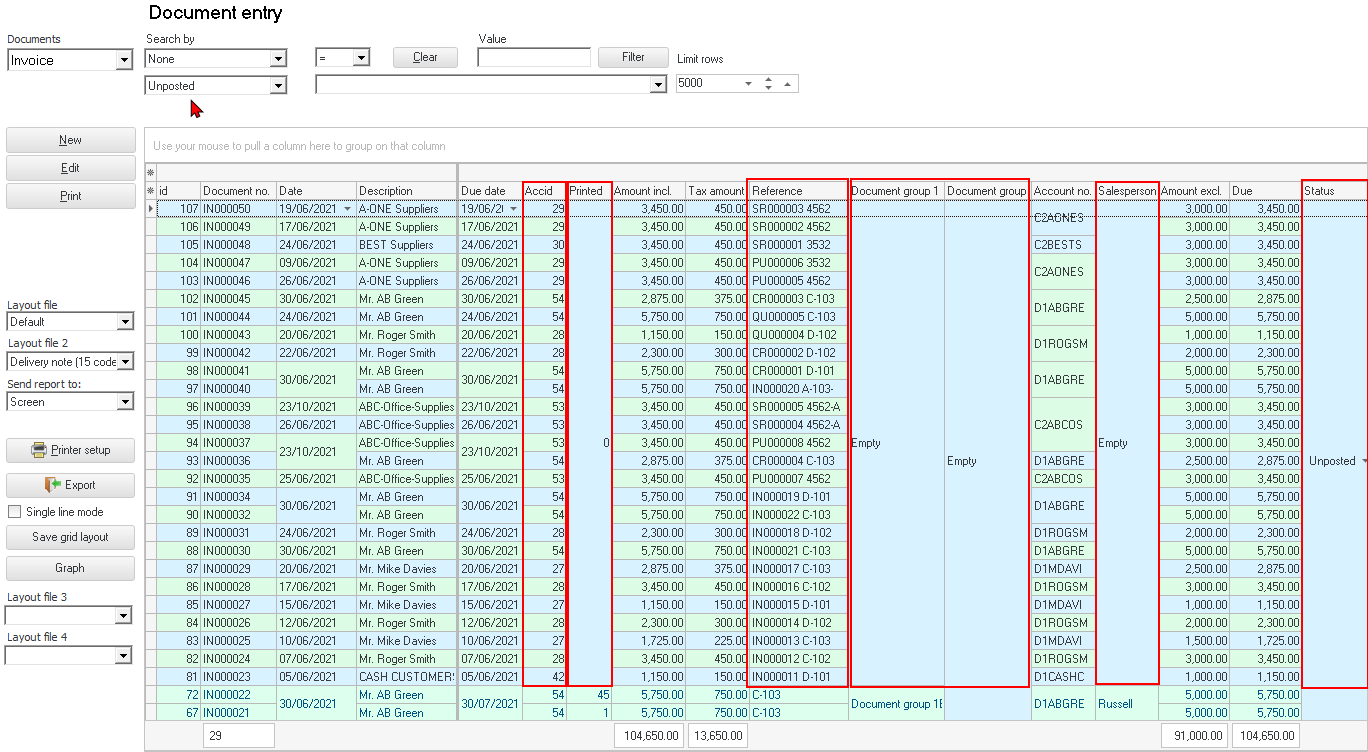Sort by the Document no. column header

tap(237, 191)
